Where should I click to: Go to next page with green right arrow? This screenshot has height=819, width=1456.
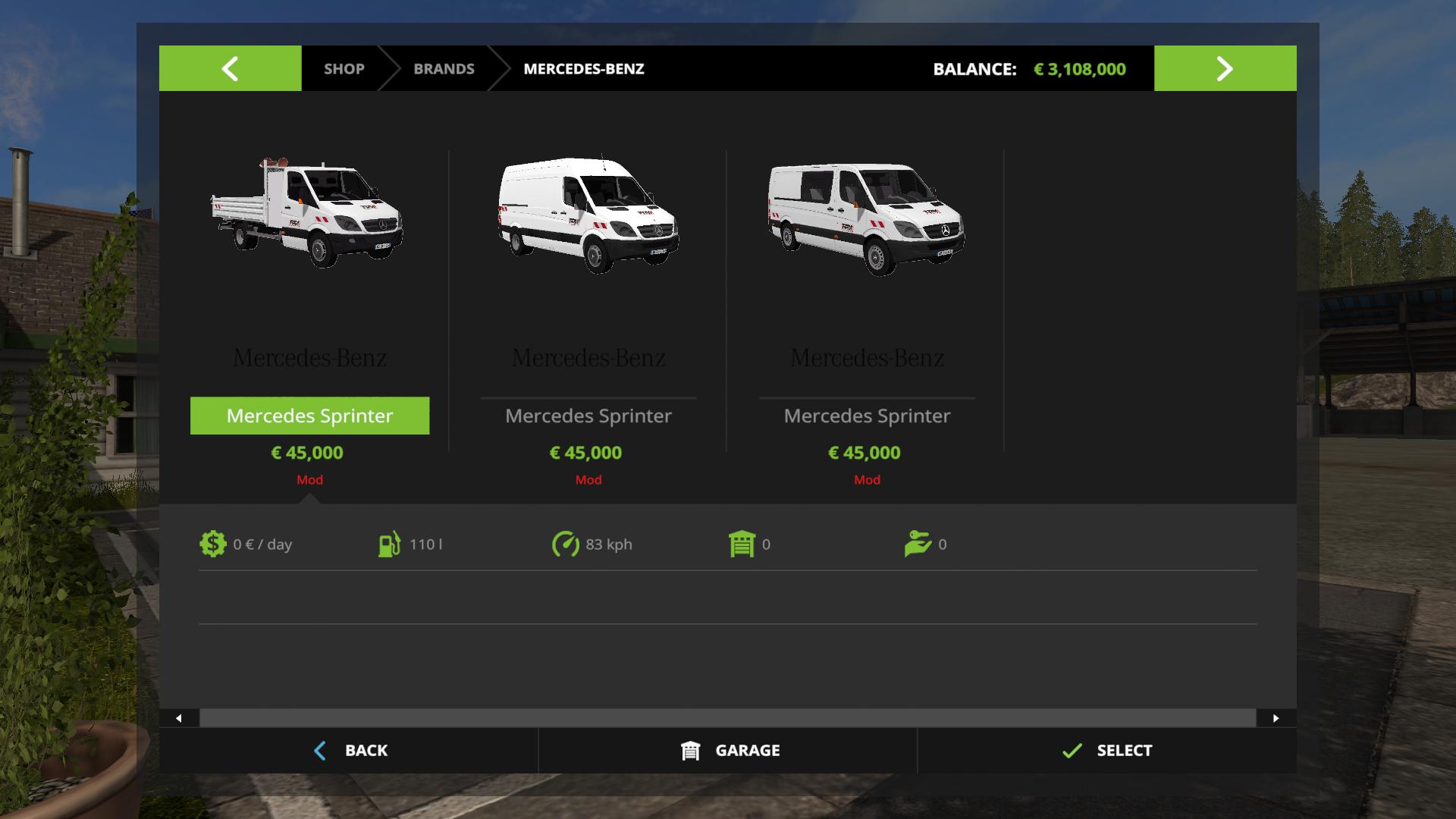point(1225,68)
